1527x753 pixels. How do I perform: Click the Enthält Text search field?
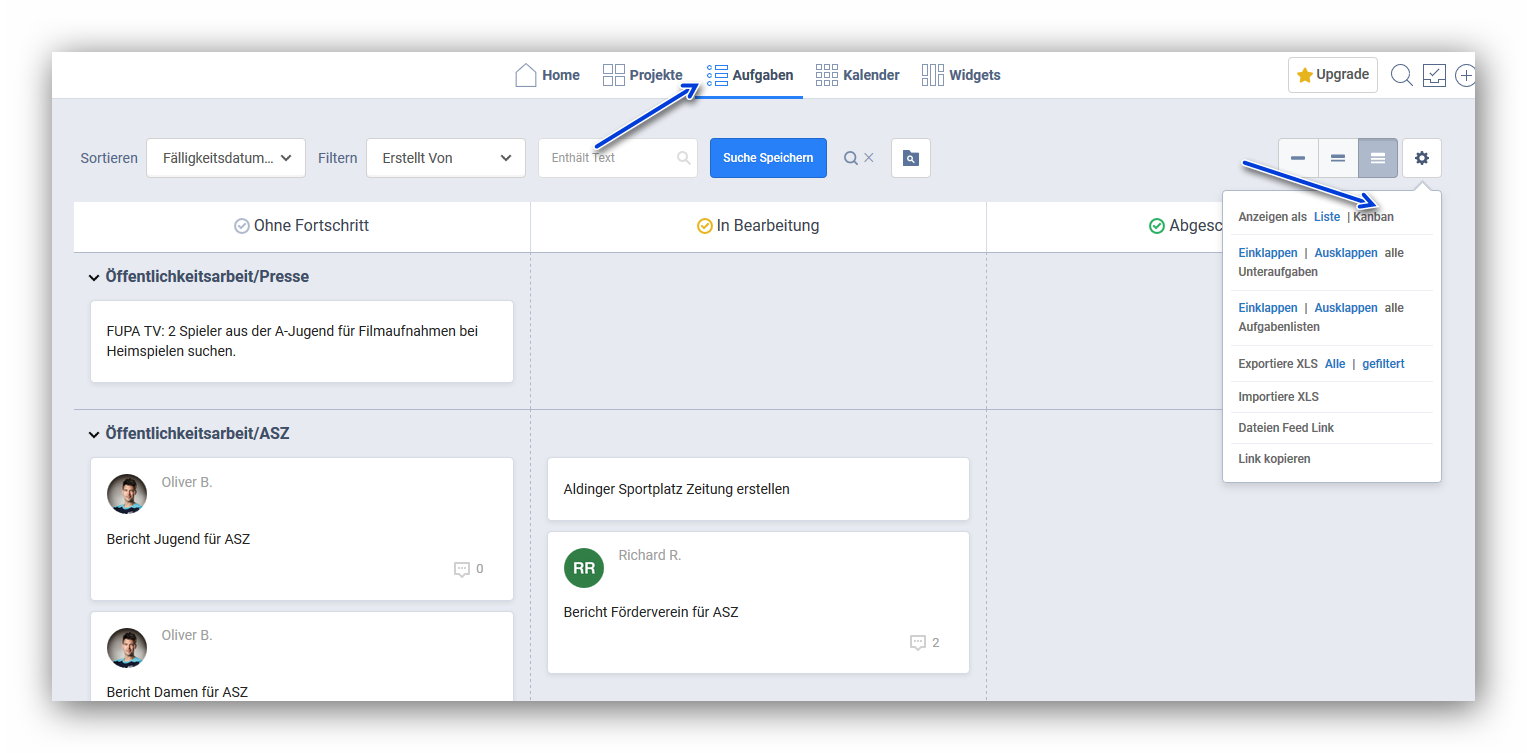pos(608,158)
